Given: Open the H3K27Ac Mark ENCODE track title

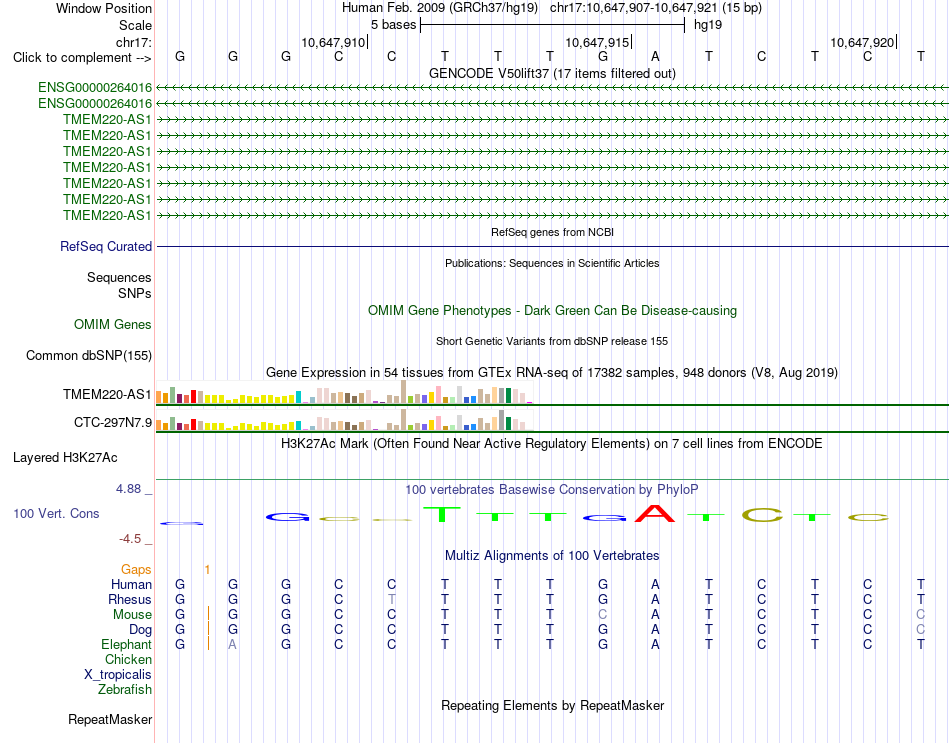Looking at the screenshot, I should 552,443.
